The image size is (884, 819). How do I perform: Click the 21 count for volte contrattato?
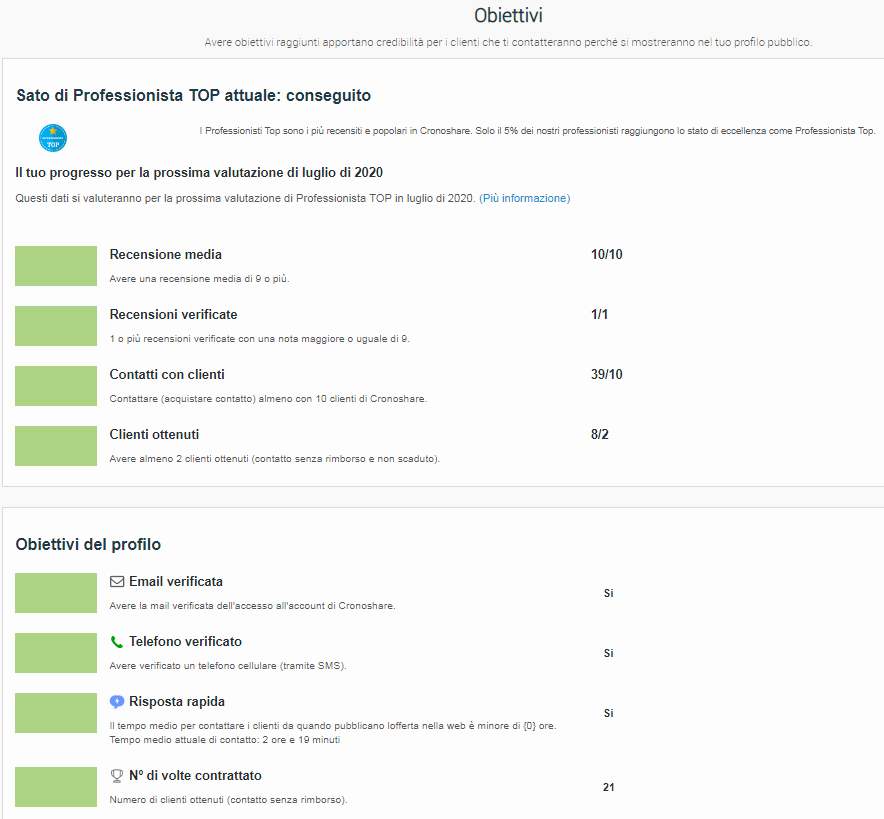click(x=608, y=787)
